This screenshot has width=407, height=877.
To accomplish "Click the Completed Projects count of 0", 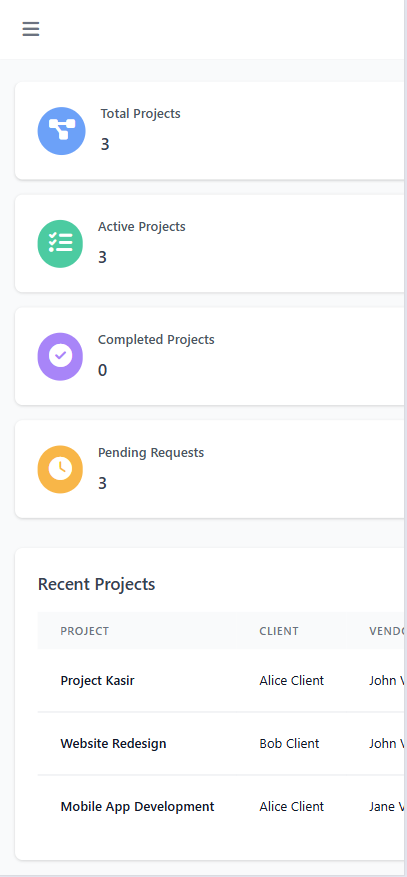I will (102, 370).
